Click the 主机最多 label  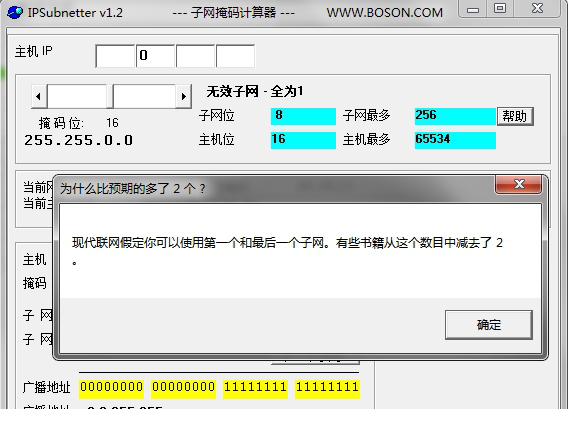(366, 139)
